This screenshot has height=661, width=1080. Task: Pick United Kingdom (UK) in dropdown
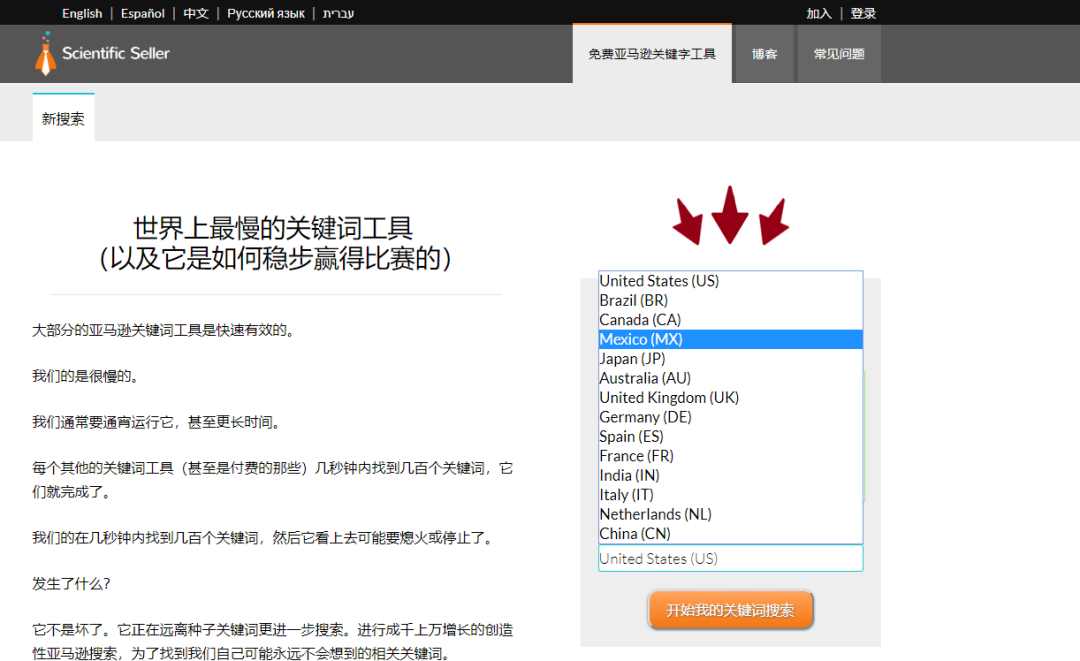point(669,398)
